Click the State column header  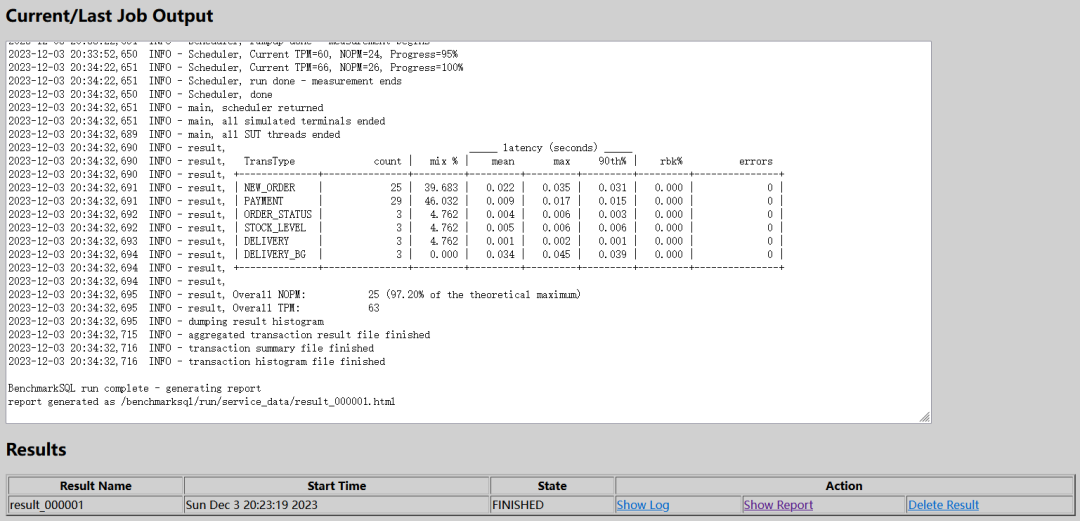point(552,486)
